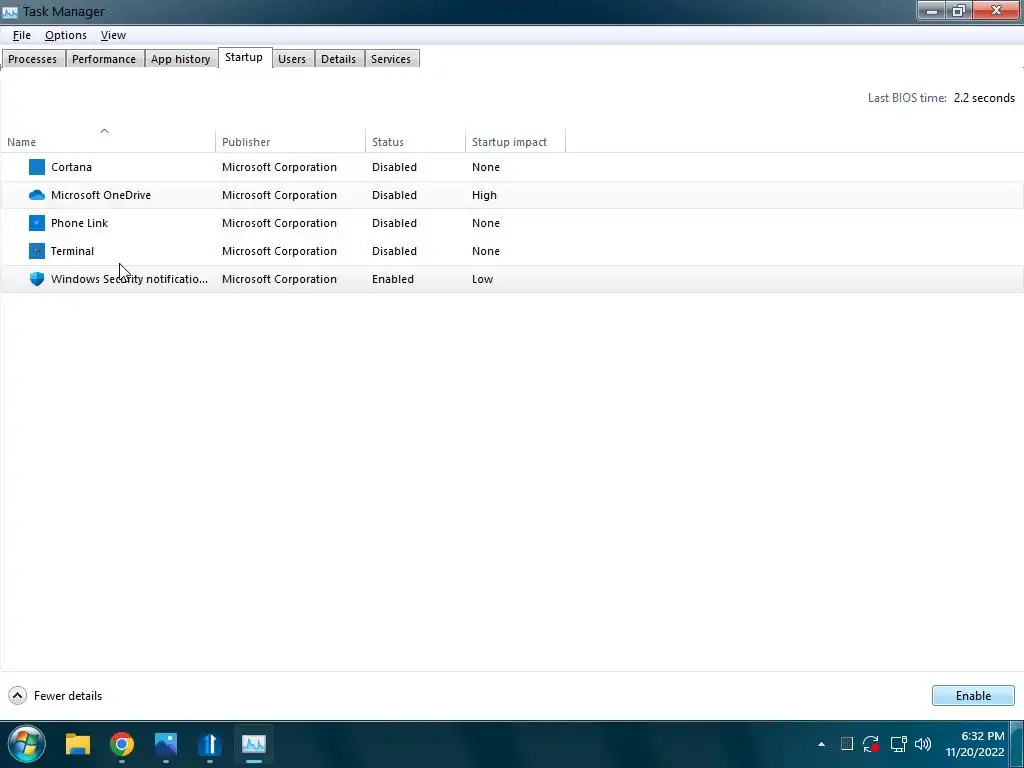Open File Explorer from the taskbar
The height and width of the screenshot is (768, 1024).
pos(78,744)
